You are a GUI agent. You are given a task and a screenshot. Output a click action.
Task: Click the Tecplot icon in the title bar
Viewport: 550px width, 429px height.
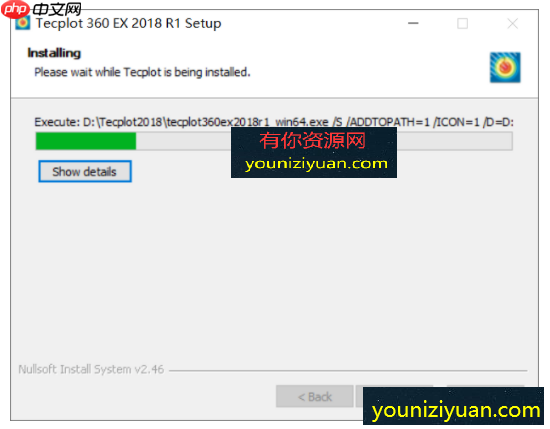[x=23, y=23]
